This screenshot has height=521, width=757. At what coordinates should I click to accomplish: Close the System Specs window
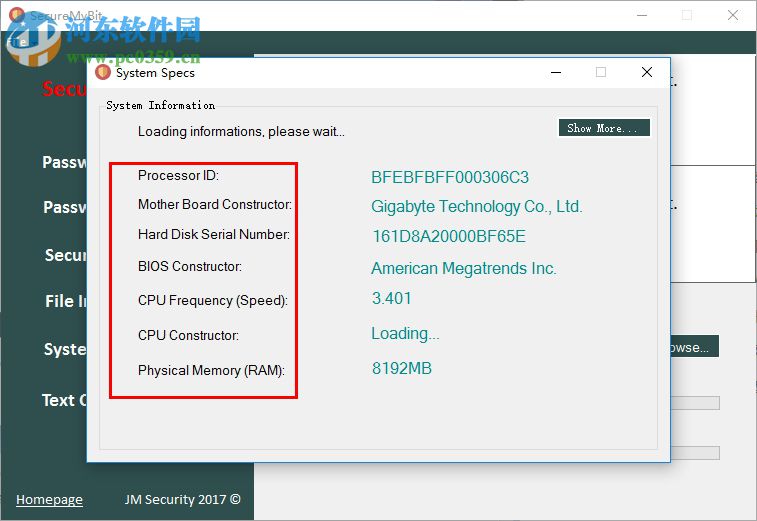(x=646, y=72)
